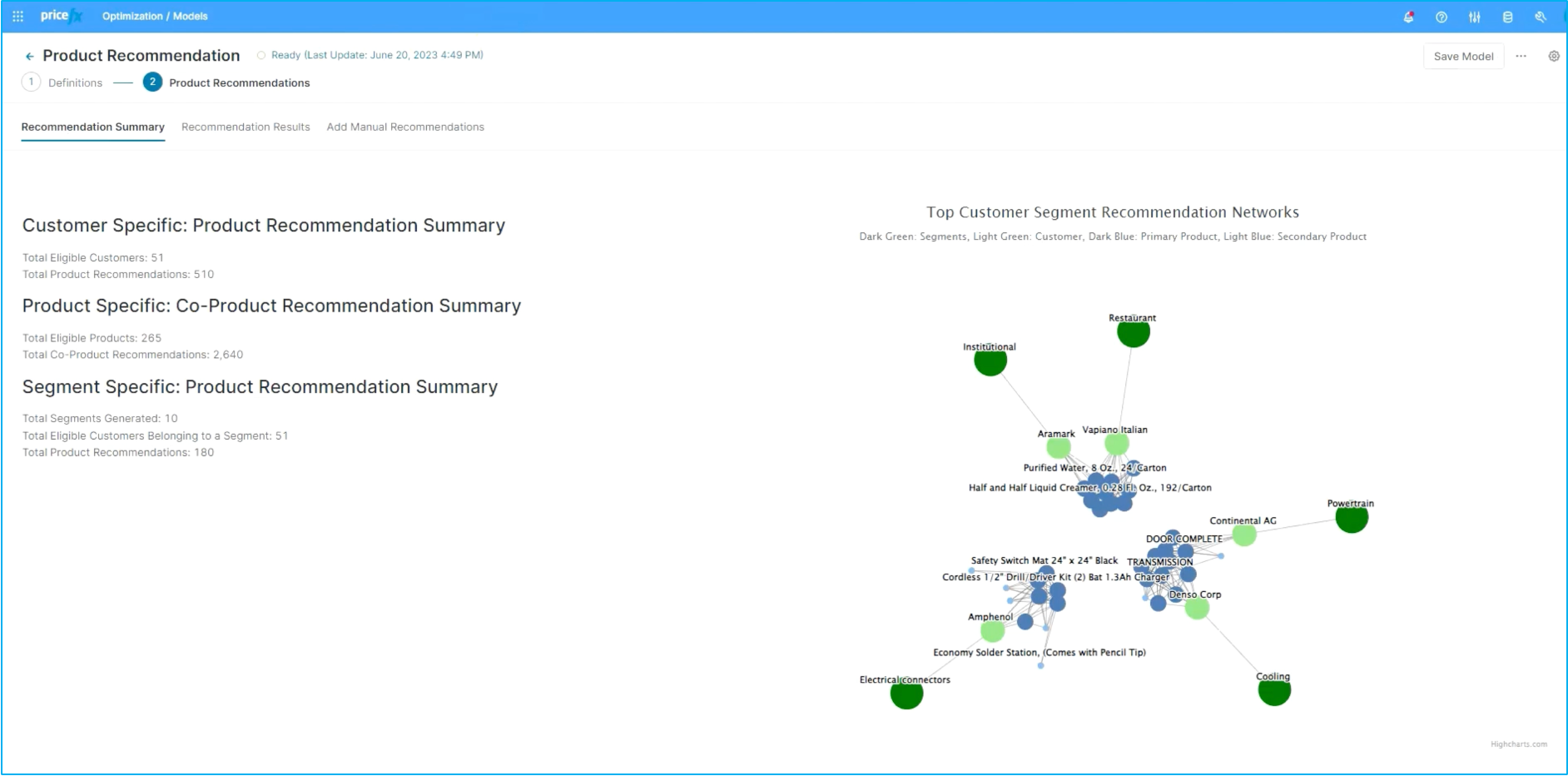
Task: Click 'Total Segments Generated: 10' text
Action: (100, 419)
